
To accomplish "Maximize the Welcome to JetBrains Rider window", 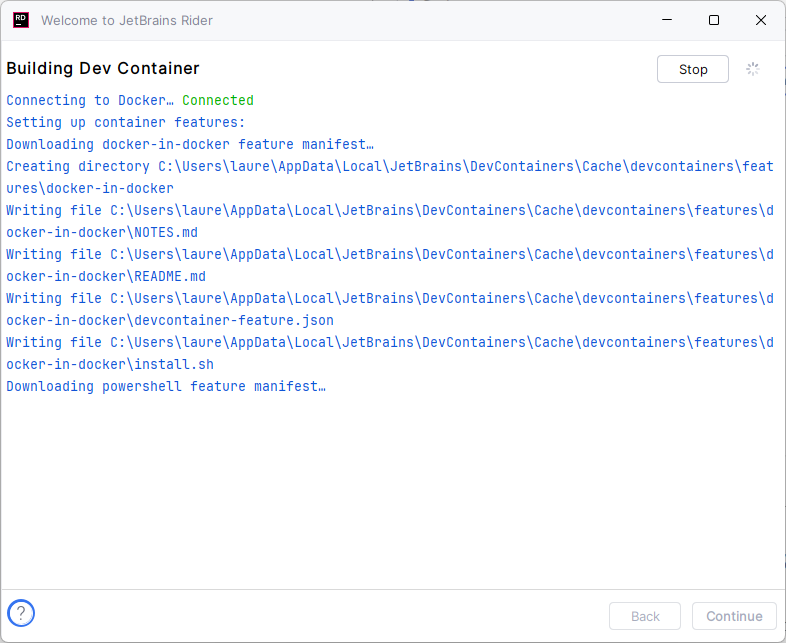I will tap(714, 20).
